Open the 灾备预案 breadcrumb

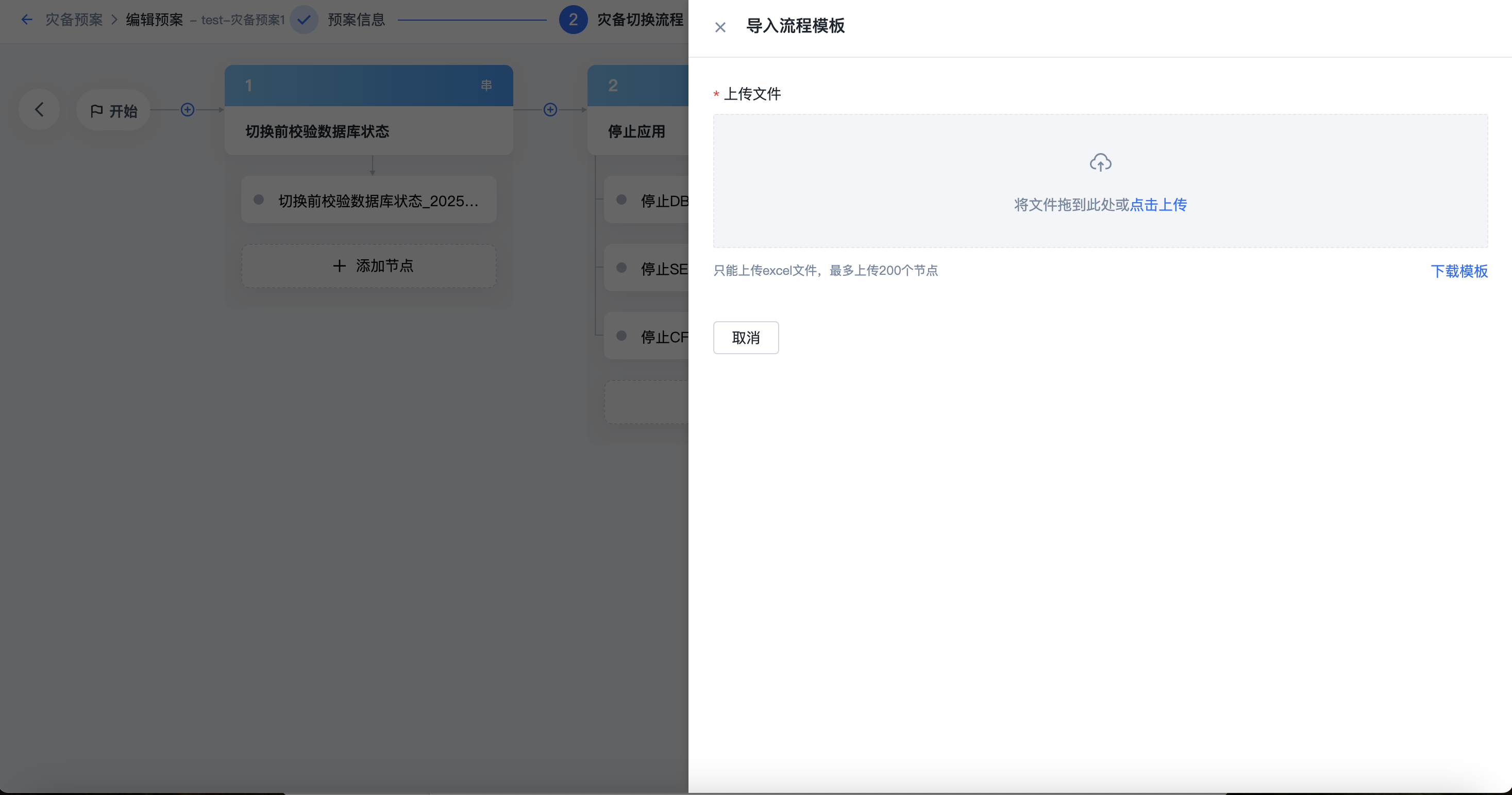coord(74,20)
